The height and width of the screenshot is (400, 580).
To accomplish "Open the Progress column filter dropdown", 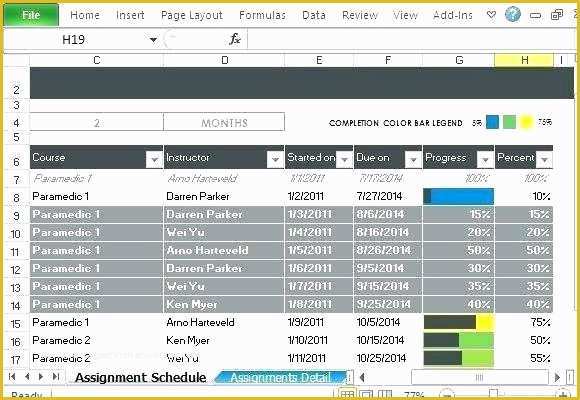I will [x=485, y=160].
